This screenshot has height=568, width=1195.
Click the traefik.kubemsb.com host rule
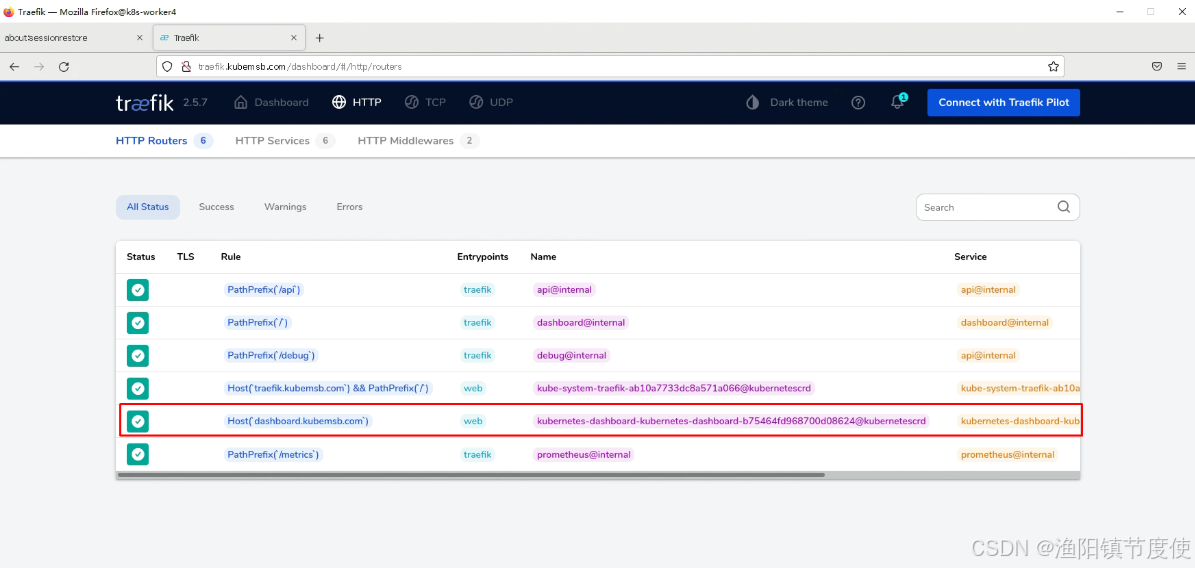coord(328,388)
